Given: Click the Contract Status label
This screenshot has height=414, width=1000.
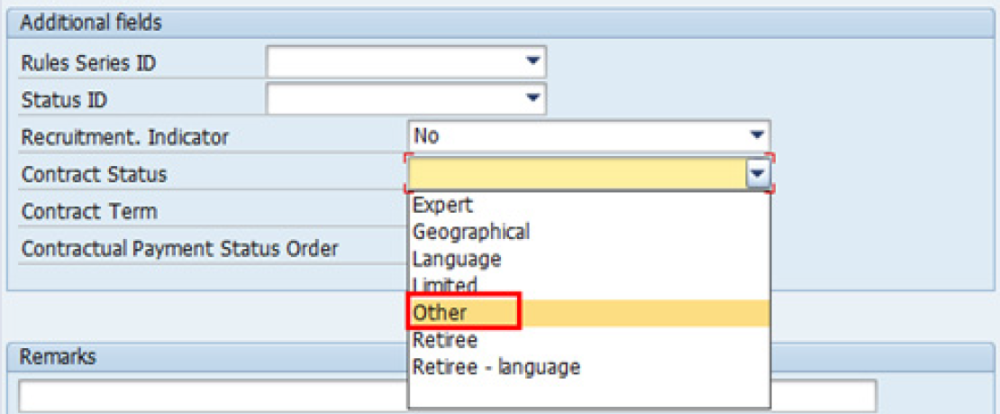Looking at the screenshot, I should (x=94, y=174).
